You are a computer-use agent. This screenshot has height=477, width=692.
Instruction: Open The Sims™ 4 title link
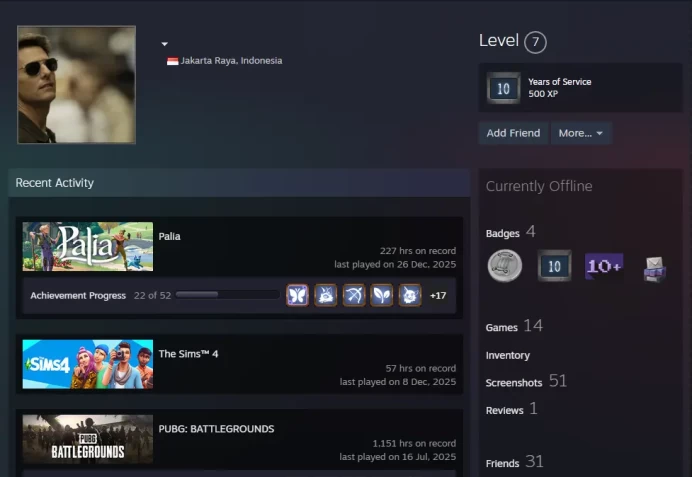tap(188, 354)
